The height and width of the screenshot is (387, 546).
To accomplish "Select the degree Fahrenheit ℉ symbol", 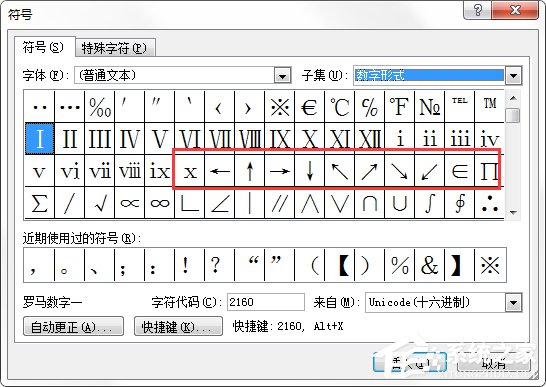I will [x=399, y=106].
